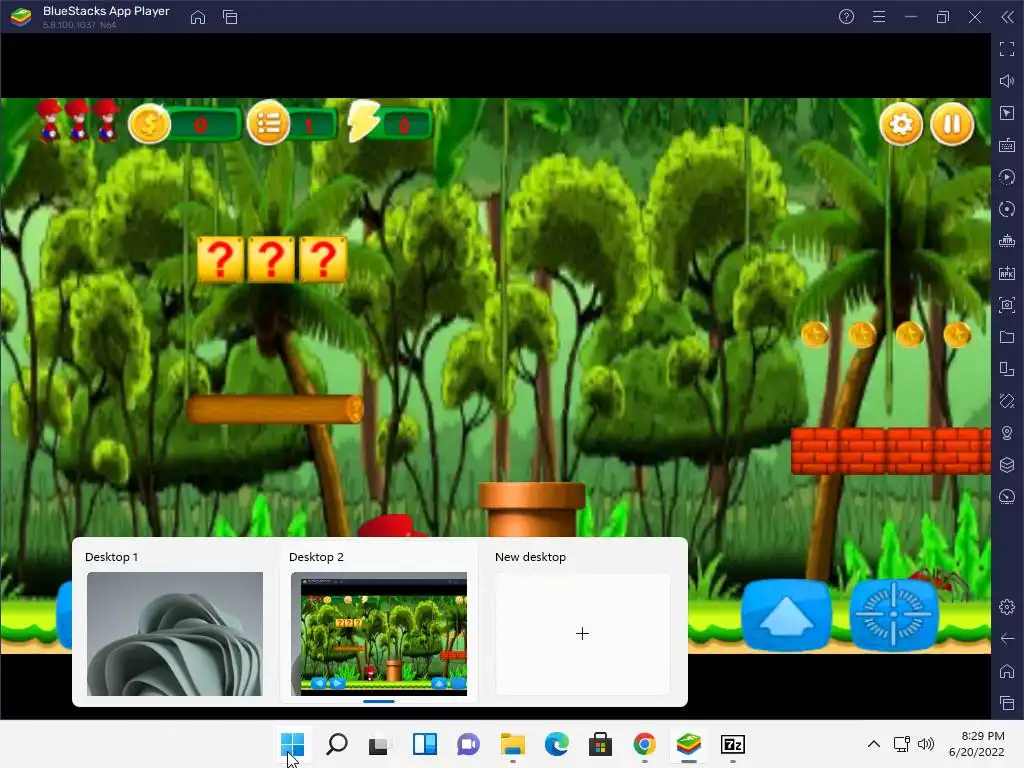This screenshot has height=768, width=1024.
Task: Collapse the BlueStacks sidebar with double chevron
Action: point(1008,17)
